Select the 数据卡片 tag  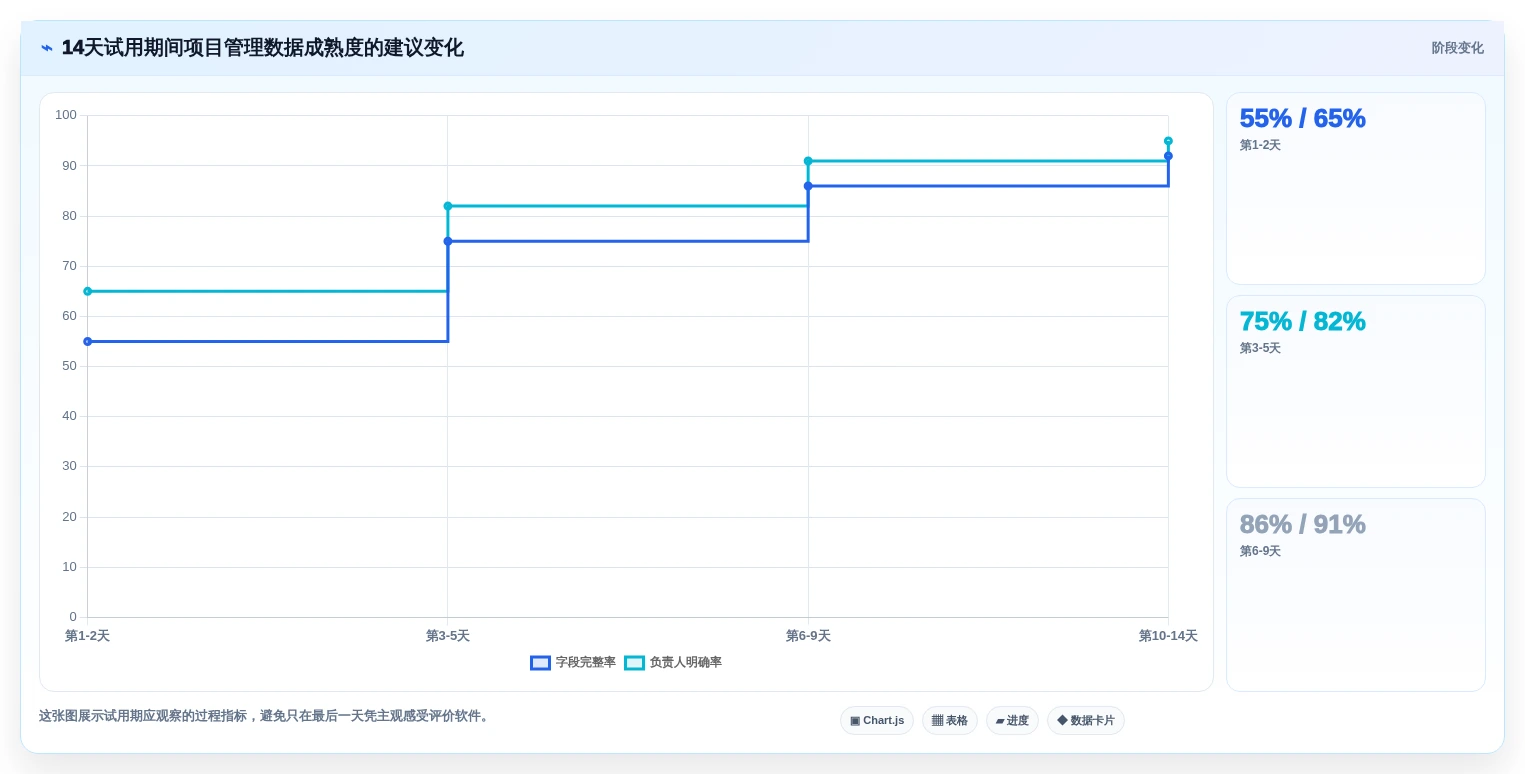click(x=1086, y=720)
